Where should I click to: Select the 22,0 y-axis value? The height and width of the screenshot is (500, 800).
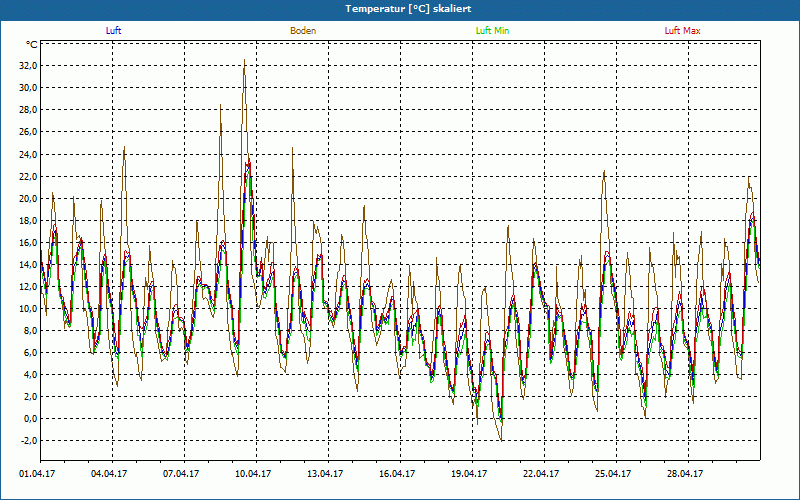coord(28,176)
